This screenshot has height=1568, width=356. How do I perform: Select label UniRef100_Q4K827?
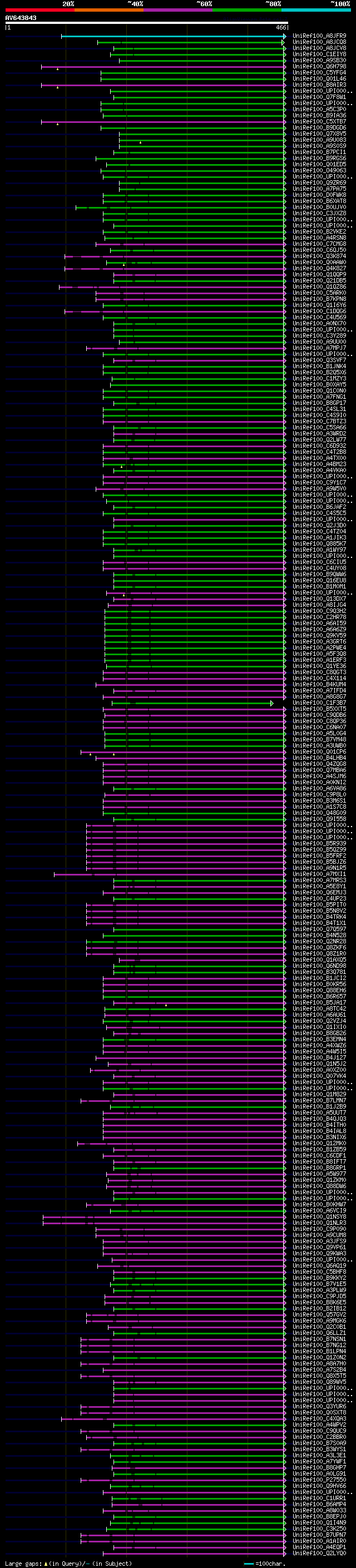pyautogui.click(x=319, y=269)
